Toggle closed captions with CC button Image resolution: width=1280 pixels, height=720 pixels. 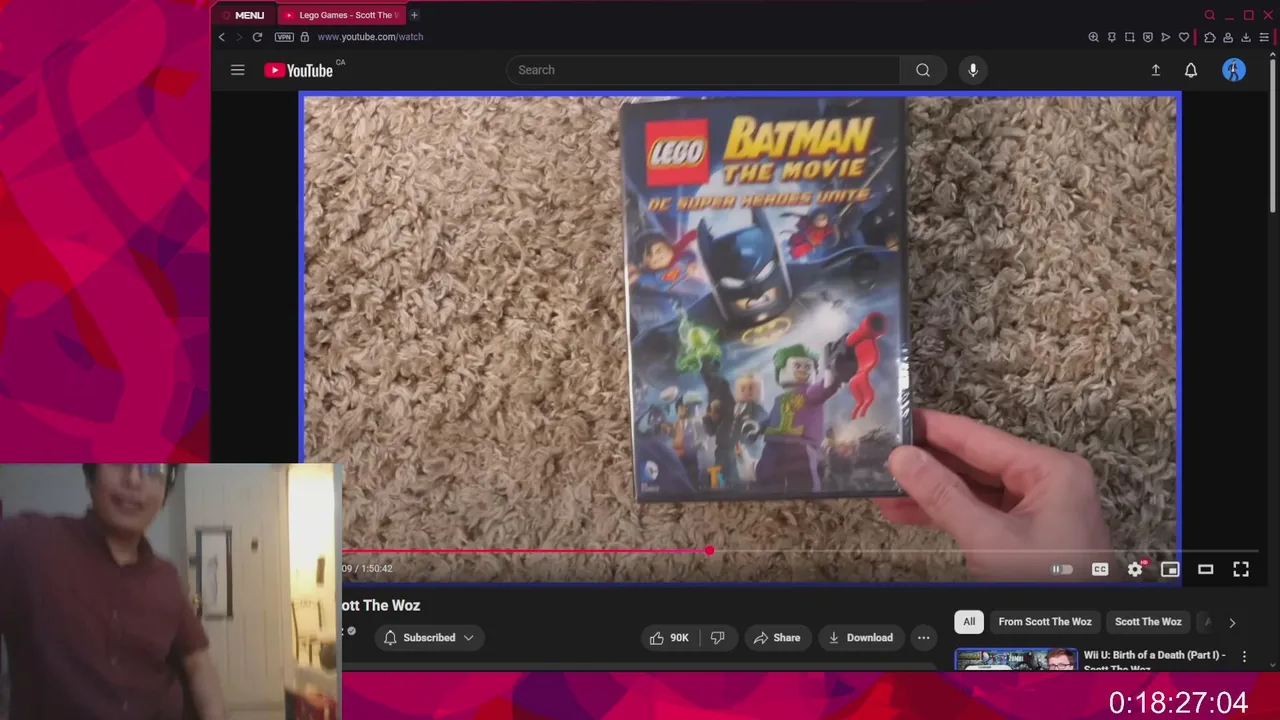(1100, 569)
